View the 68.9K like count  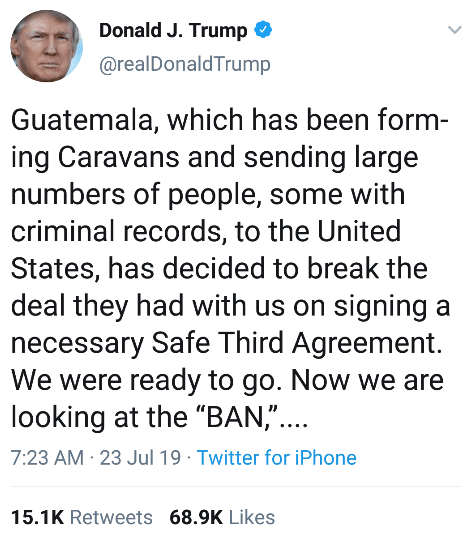point(196,517)
